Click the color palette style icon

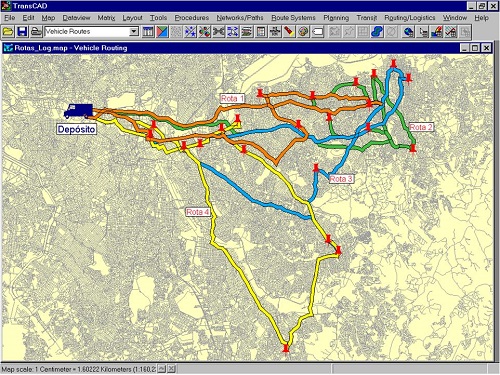[x=303, y=32]
